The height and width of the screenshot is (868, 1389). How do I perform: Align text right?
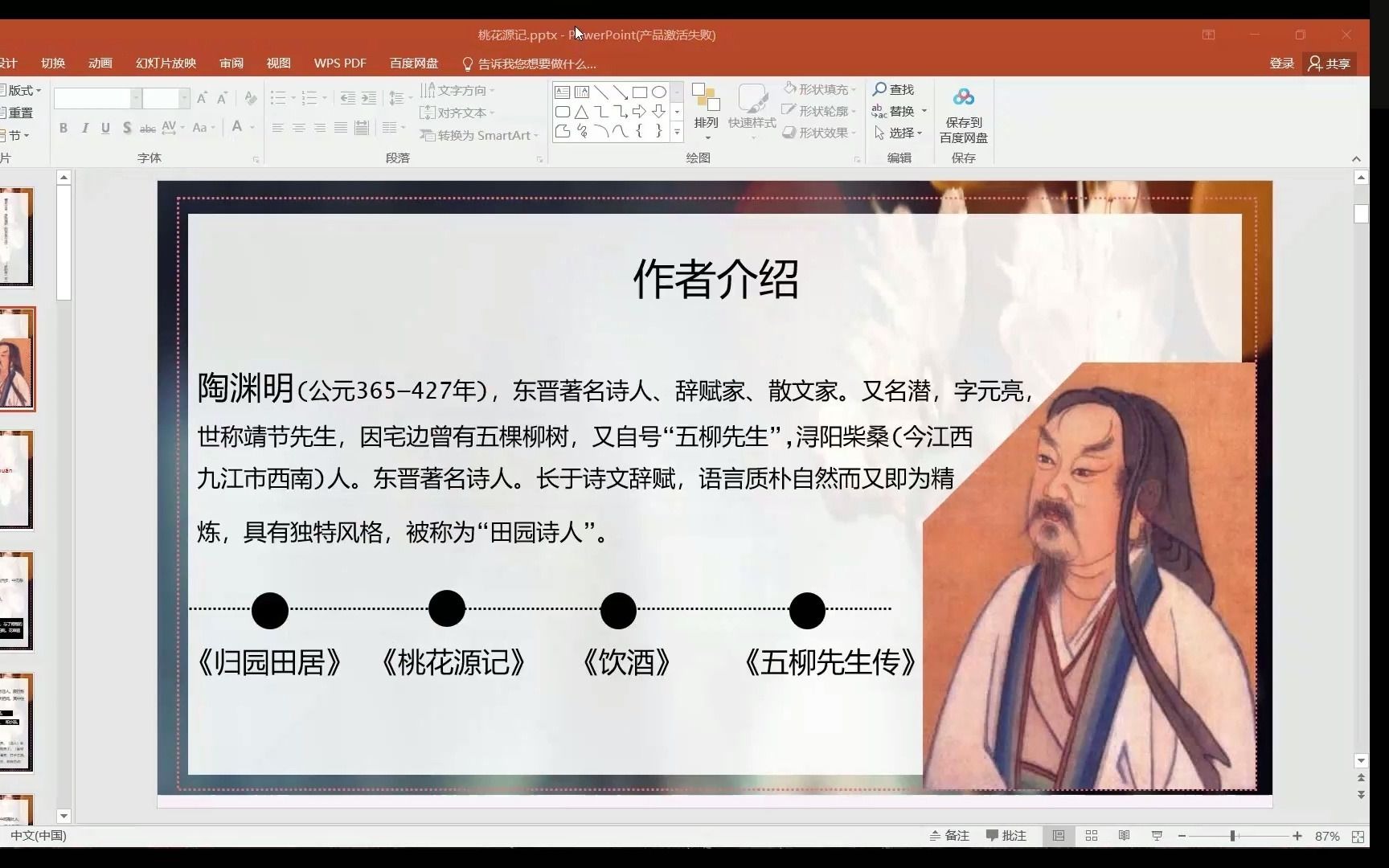319,128
